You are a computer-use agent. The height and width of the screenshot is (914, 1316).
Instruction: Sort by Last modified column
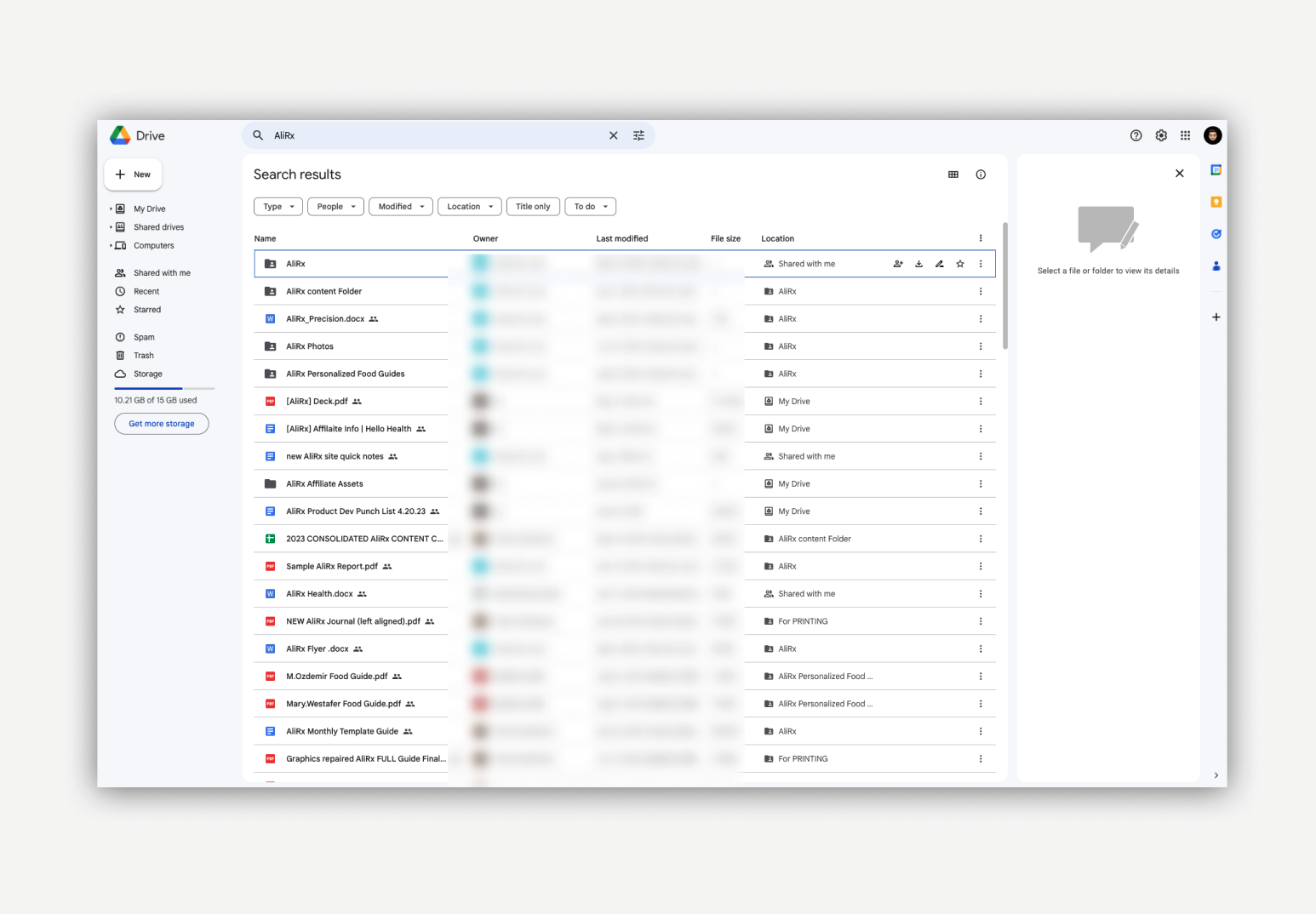[x=621, y=238]
